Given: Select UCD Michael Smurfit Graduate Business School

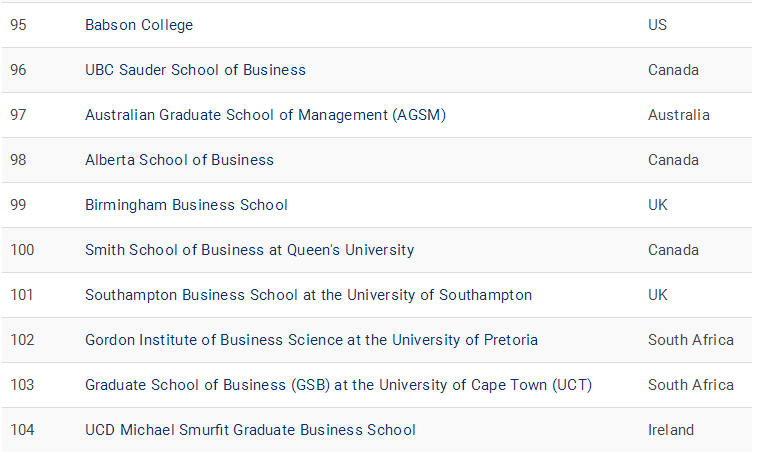Looking at the screenshot, I should [x=250, y=430].
